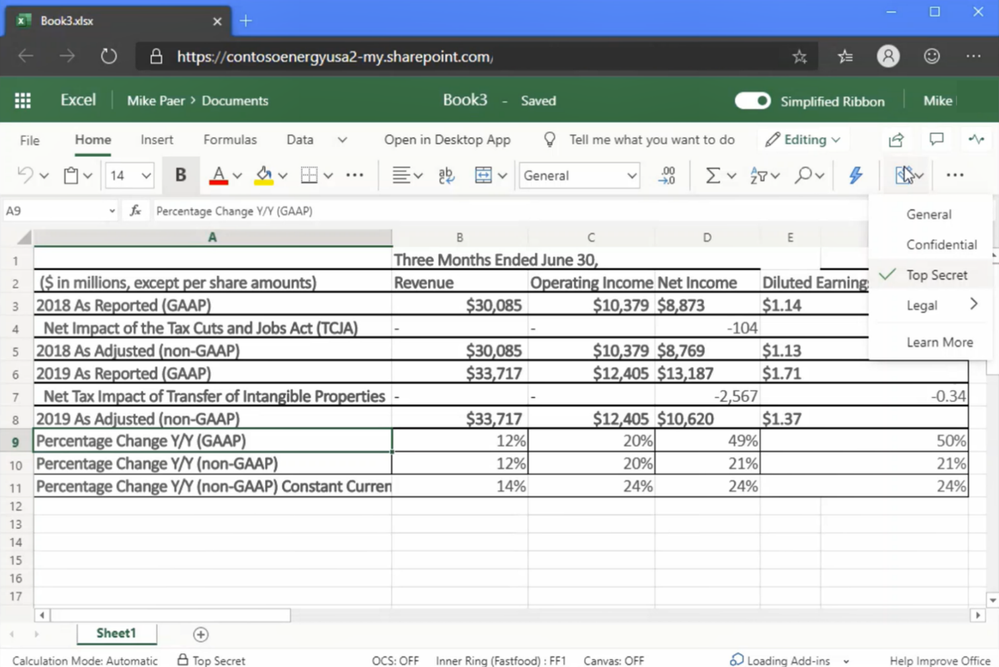Click Open in Desktop App

pos(447,140)
